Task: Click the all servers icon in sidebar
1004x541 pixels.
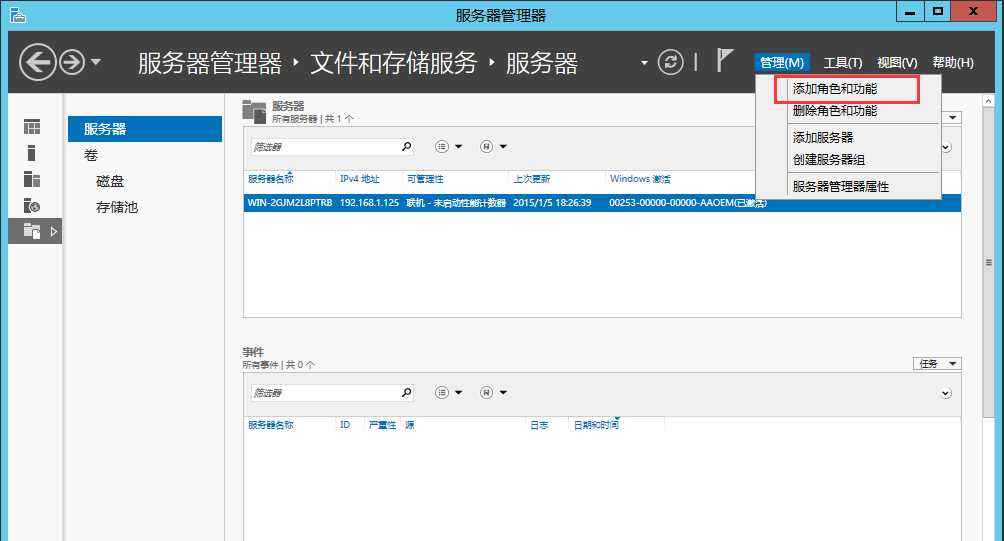Action: coord(32,179)
